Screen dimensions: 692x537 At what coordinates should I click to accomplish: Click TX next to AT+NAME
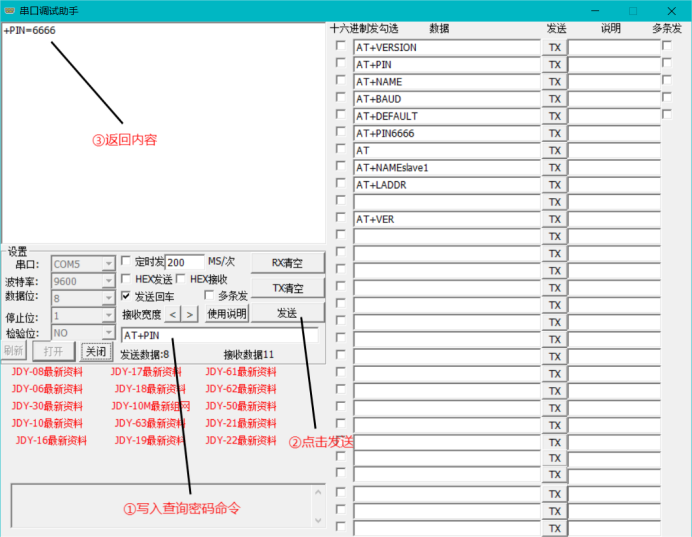tap(554, 82)
